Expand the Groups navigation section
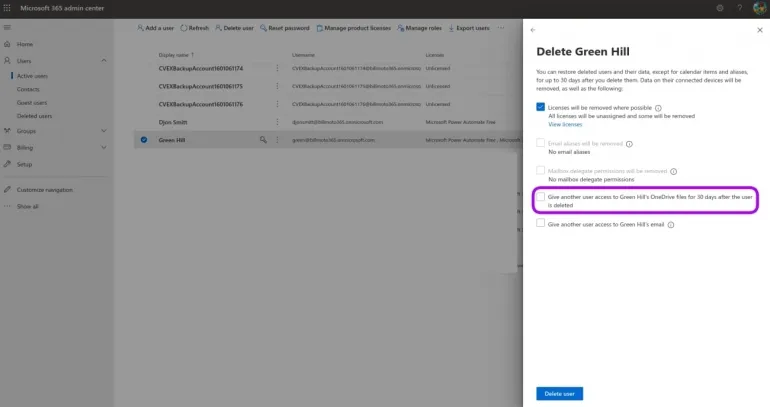The image size is (770, 407). coord(104,131)
